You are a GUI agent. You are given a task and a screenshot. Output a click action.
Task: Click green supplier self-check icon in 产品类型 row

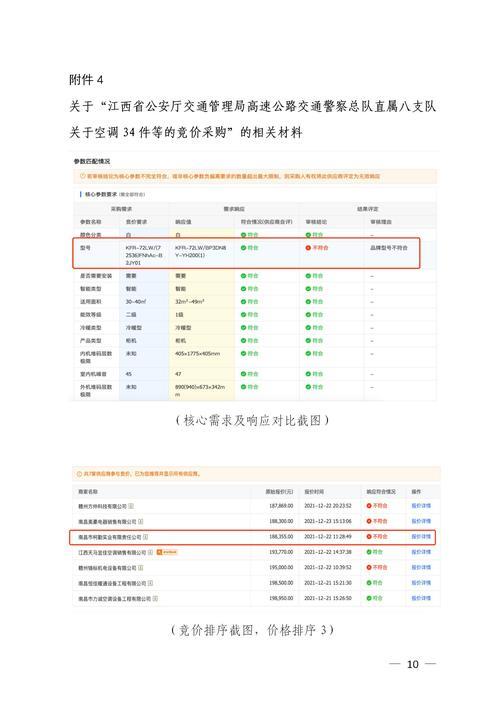point(243,341)
